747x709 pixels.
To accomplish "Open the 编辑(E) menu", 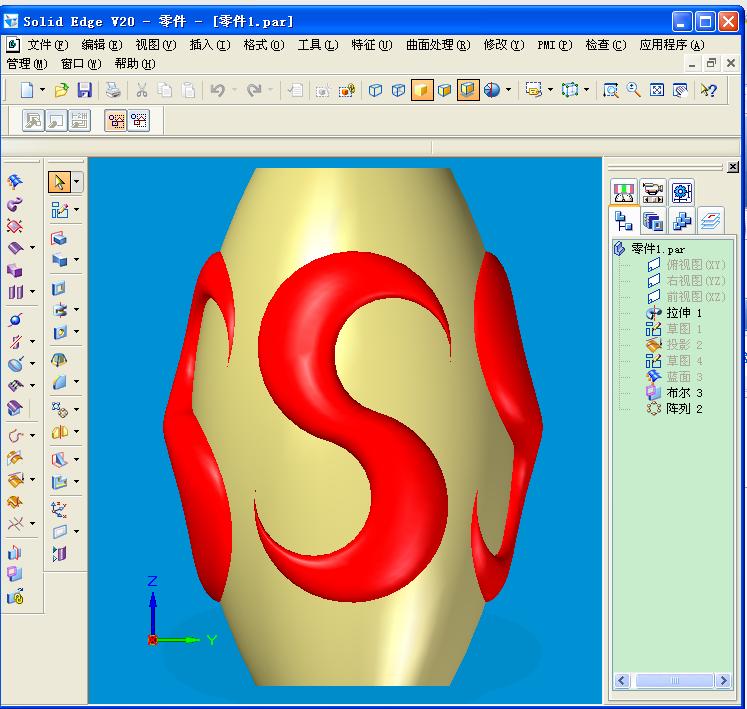I will pos(101,45).
